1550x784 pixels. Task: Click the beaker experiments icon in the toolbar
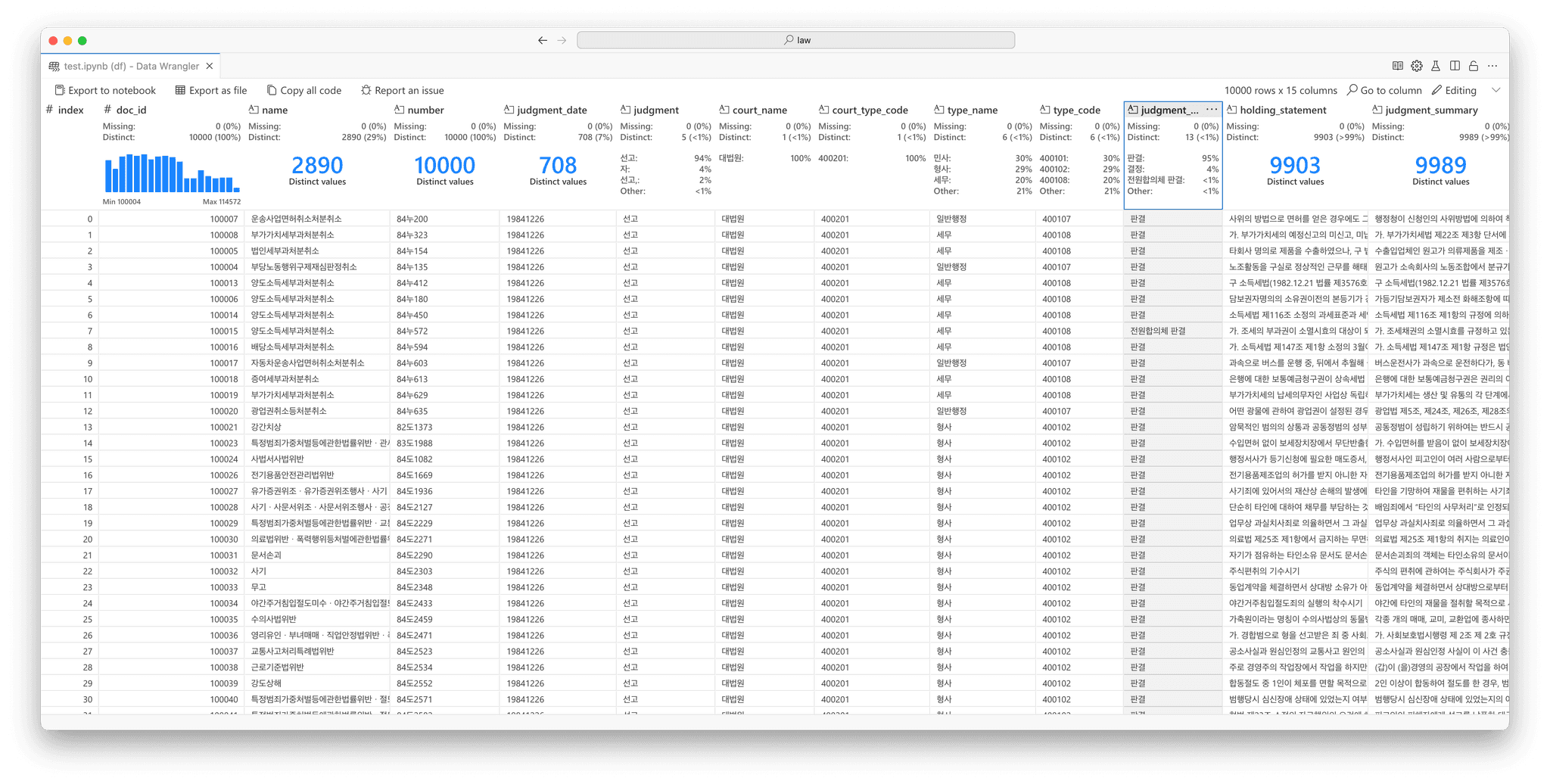1435,66
